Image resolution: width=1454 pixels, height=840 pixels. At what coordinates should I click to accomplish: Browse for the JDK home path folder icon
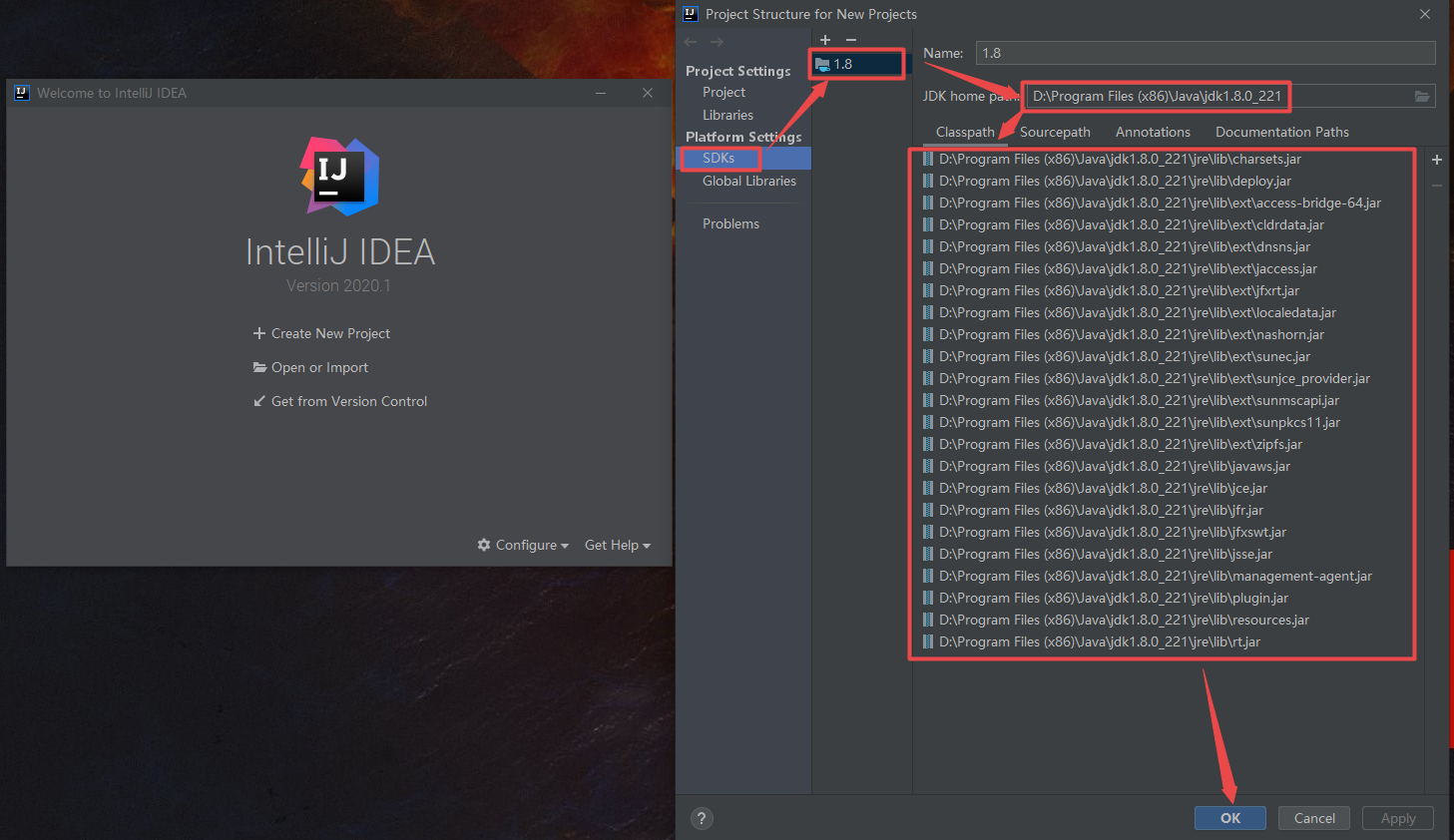(1422, 96)
